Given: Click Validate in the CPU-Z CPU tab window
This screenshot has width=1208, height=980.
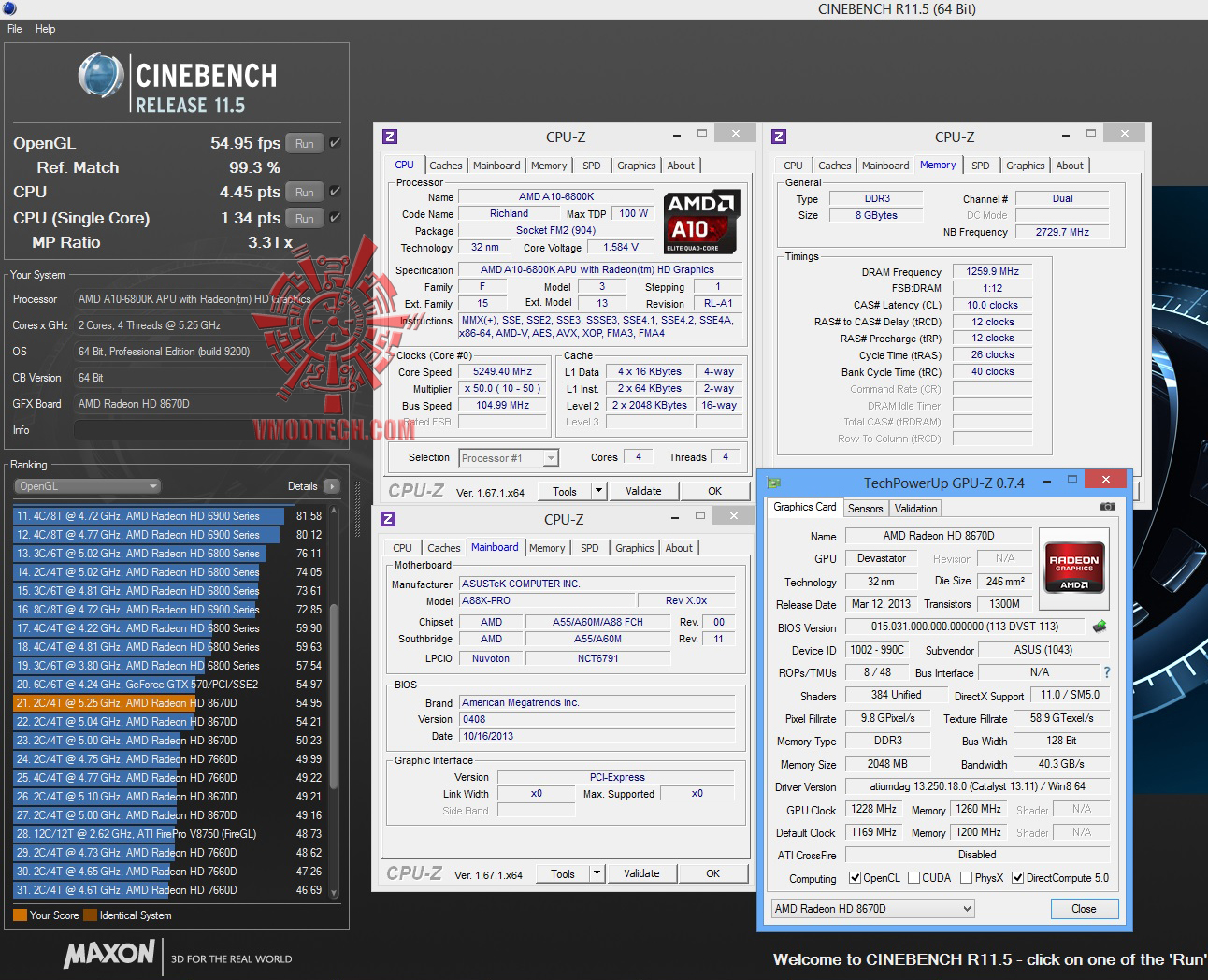Looking at the screenshot, I should click(643, 491).
